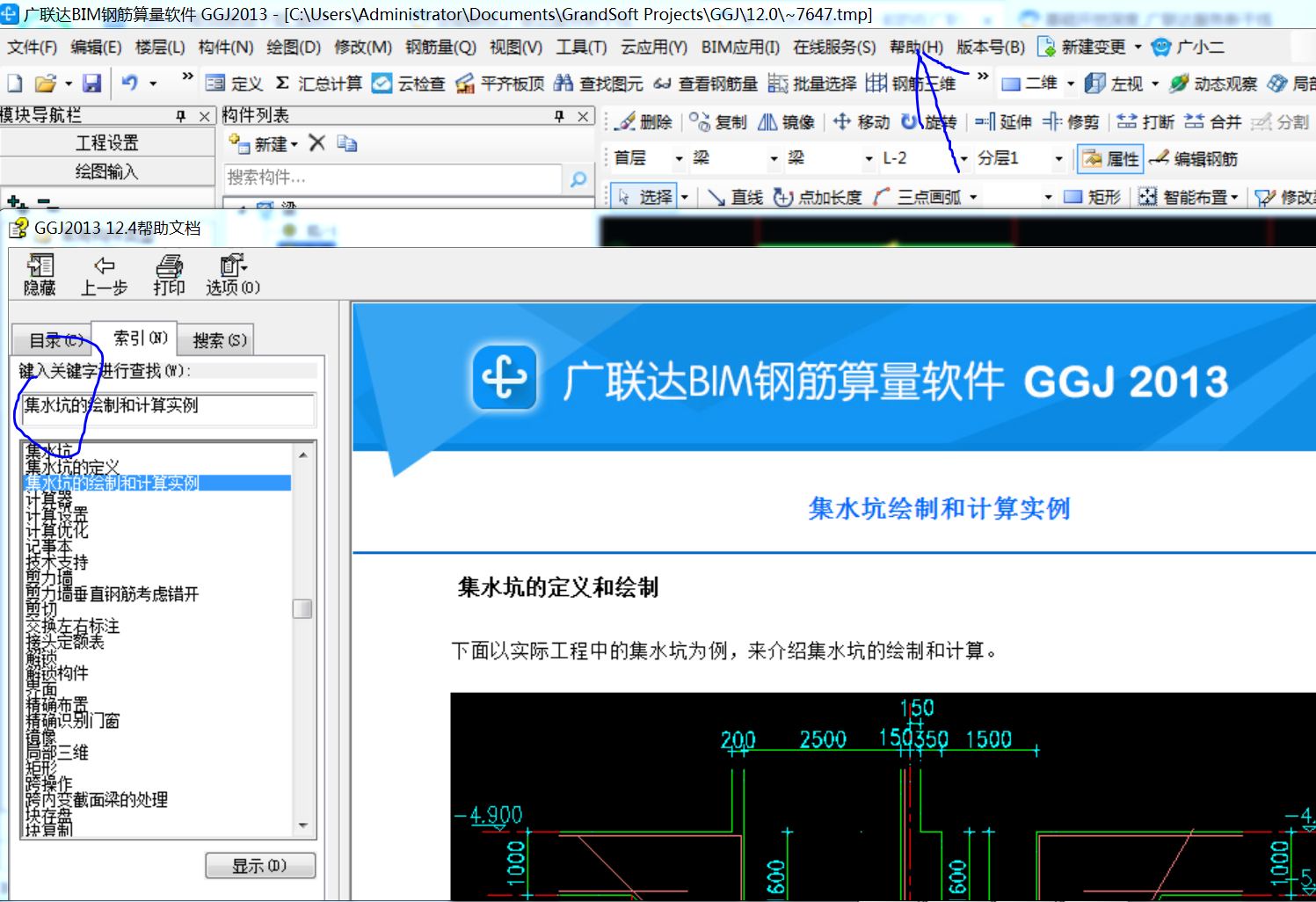Expand 三点画弧 dropdown arrow

973,197
